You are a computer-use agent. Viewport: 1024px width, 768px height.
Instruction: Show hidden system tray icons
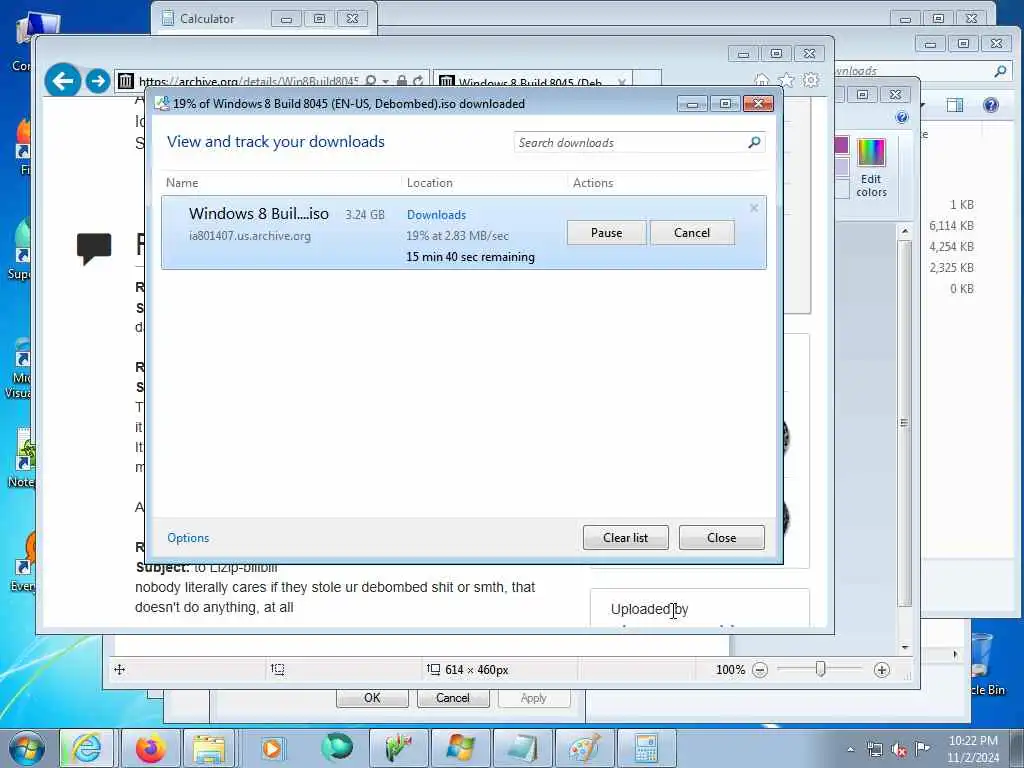point(850,749)
